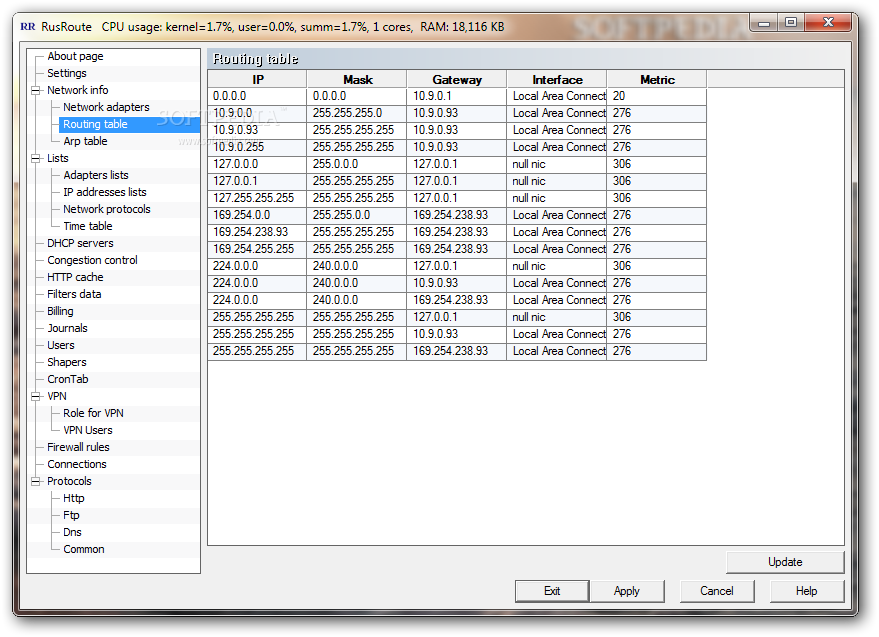Viewport: 879px width, 637px height.
Task: Minimize the RusRoute window
Action: tap(764, 22)
